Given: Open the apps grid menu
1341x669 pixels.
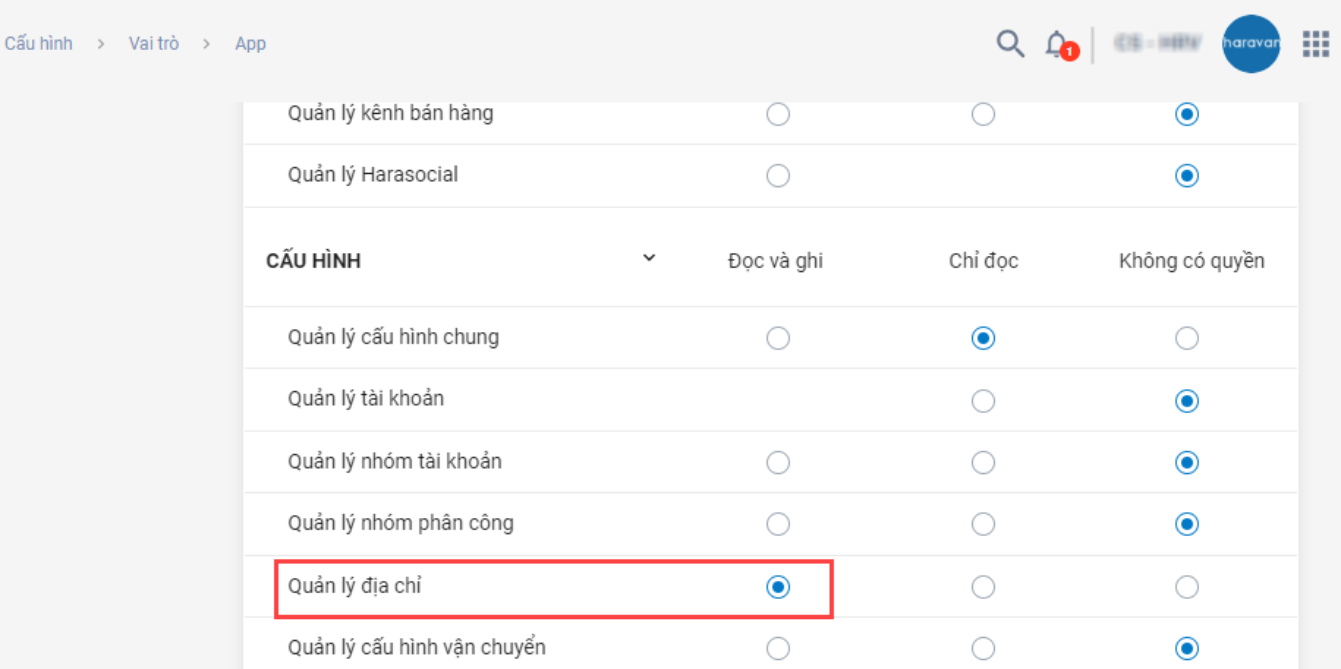Looking at the screenshot, I should tap(1315, 43).
